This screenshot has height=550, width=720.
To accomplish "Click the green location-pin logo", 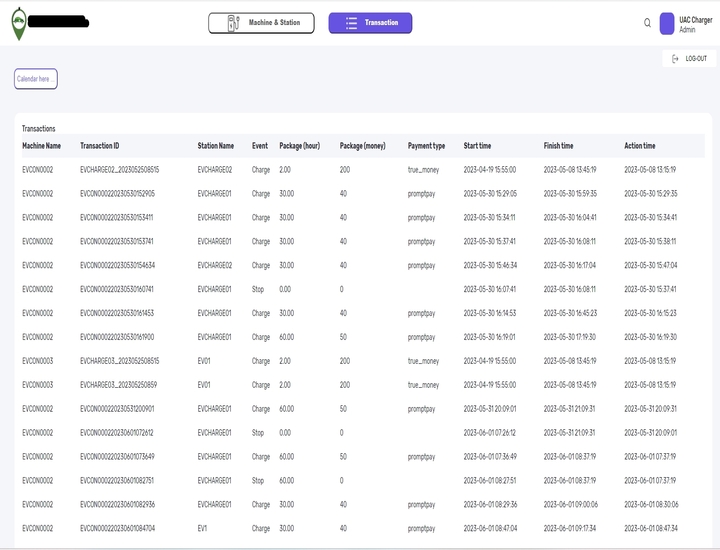I will coord(17,24).
